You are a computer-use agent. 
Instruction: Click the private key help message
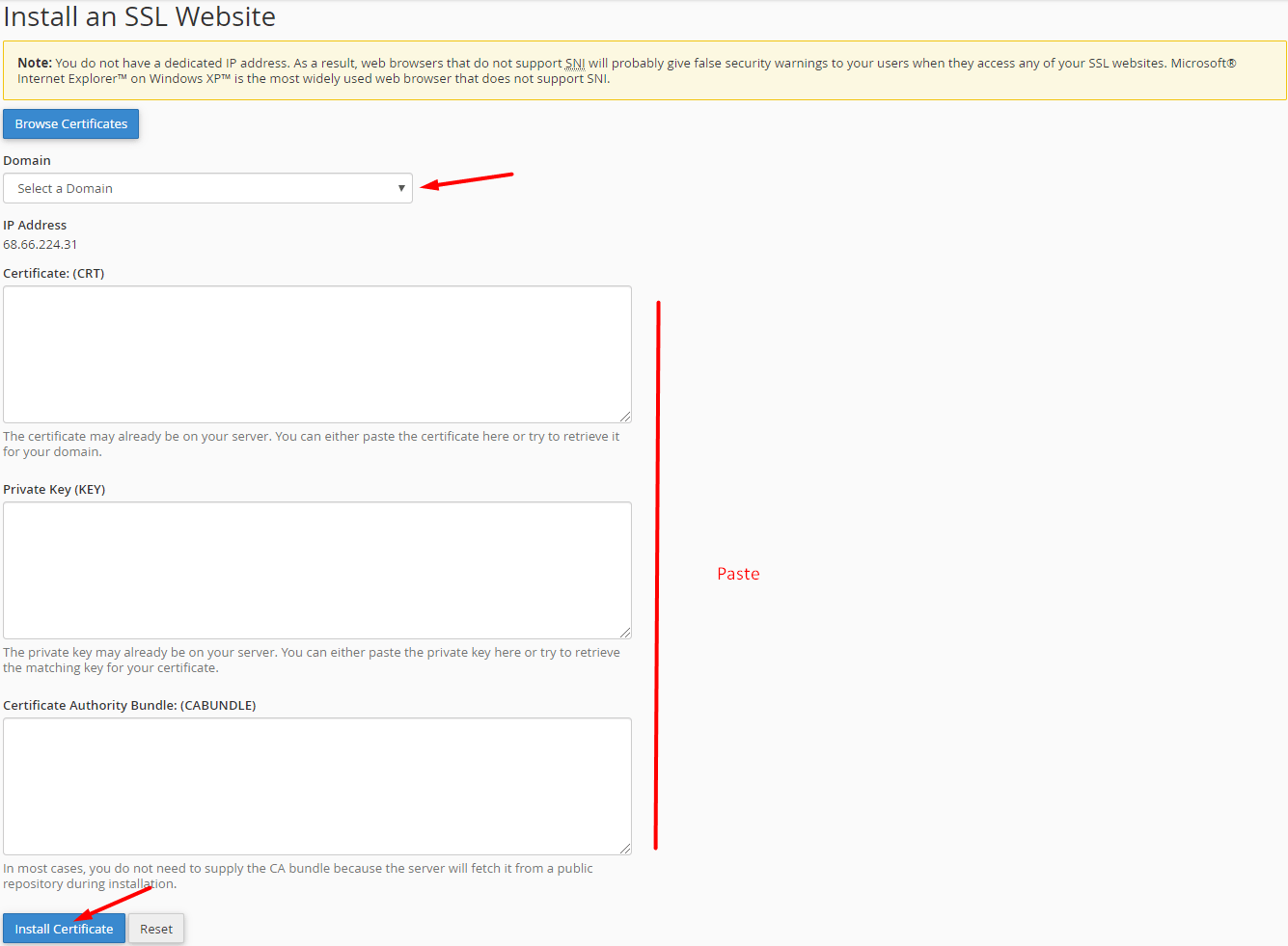pos(312,660)
